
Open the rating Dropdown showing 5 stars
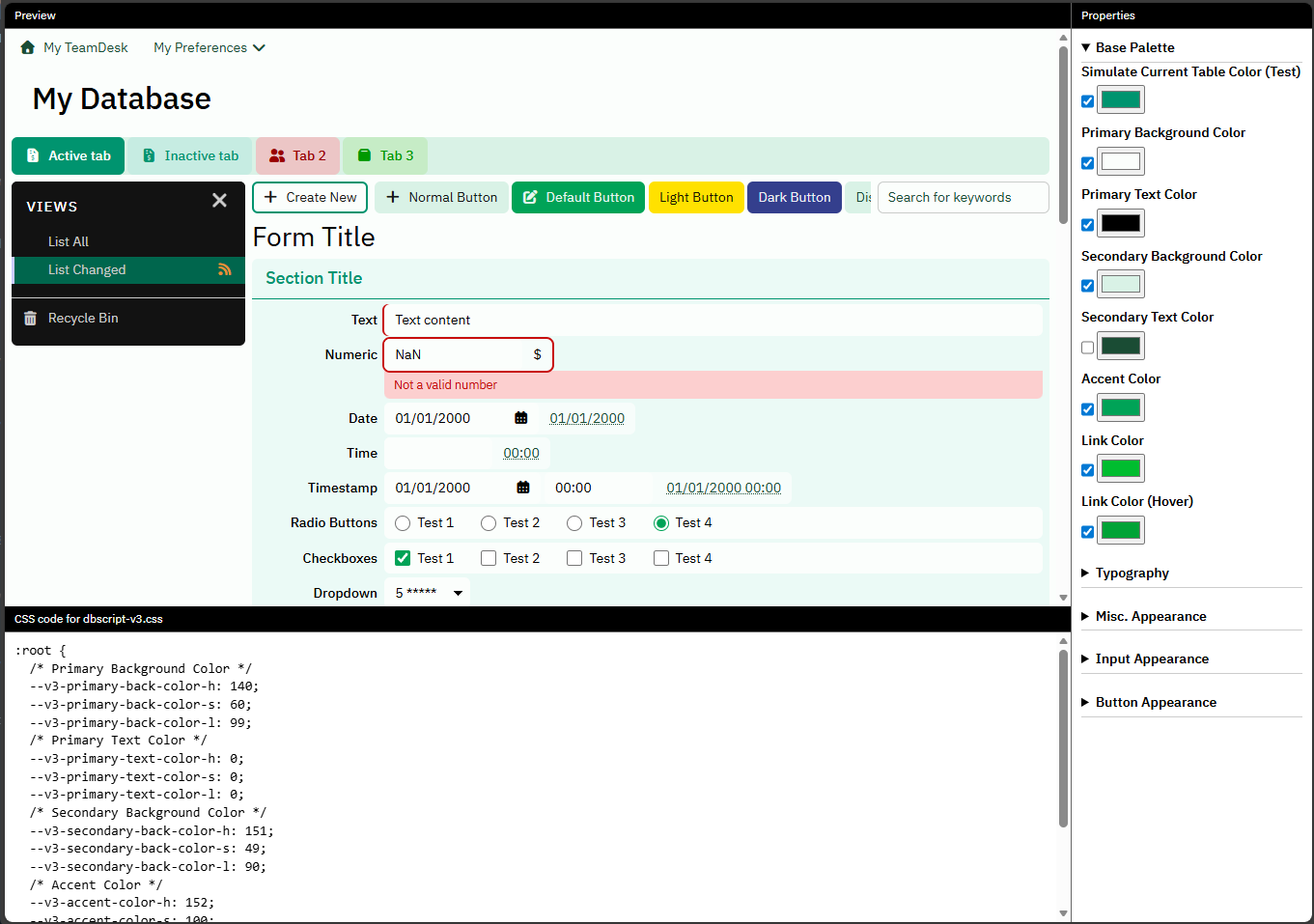tap(428, 593)
